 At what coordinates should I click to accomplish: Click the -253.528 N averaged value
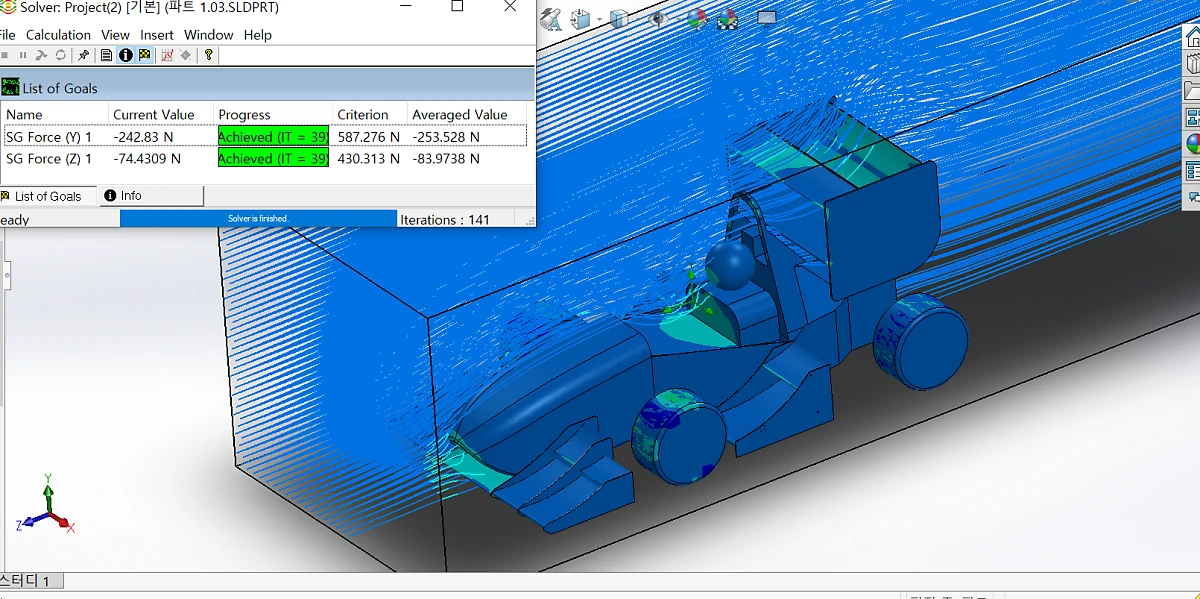pyautogui.click(x=446, y=137)
